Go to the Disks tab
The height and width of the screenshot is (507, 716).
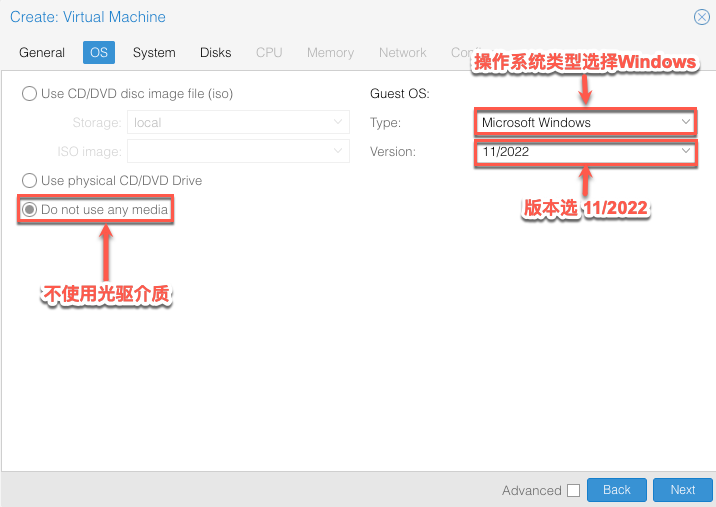[x=216, y=53]
